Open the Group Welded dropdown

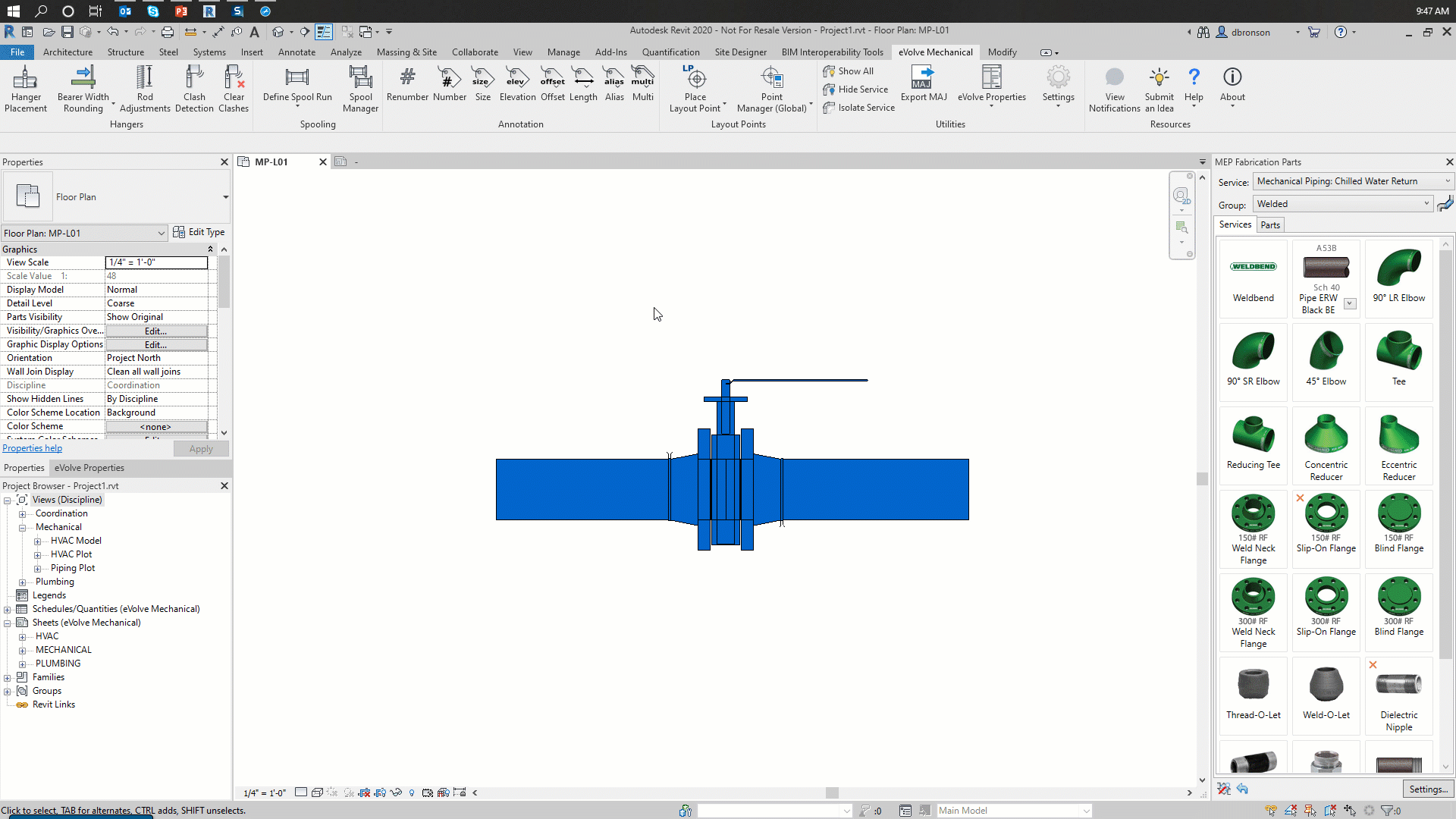click(1342, 204)
